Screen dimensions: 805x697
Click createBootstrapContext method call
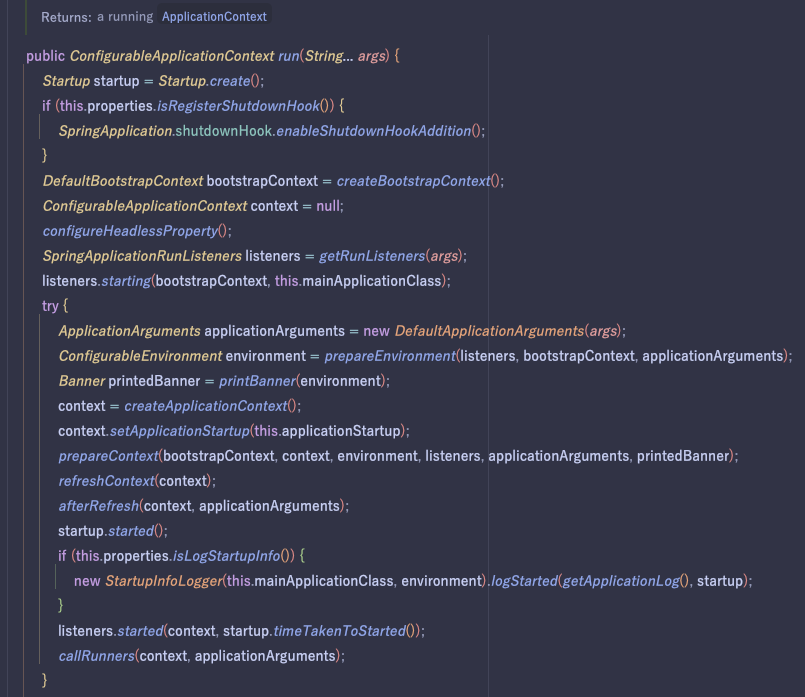tap(413, 181)
